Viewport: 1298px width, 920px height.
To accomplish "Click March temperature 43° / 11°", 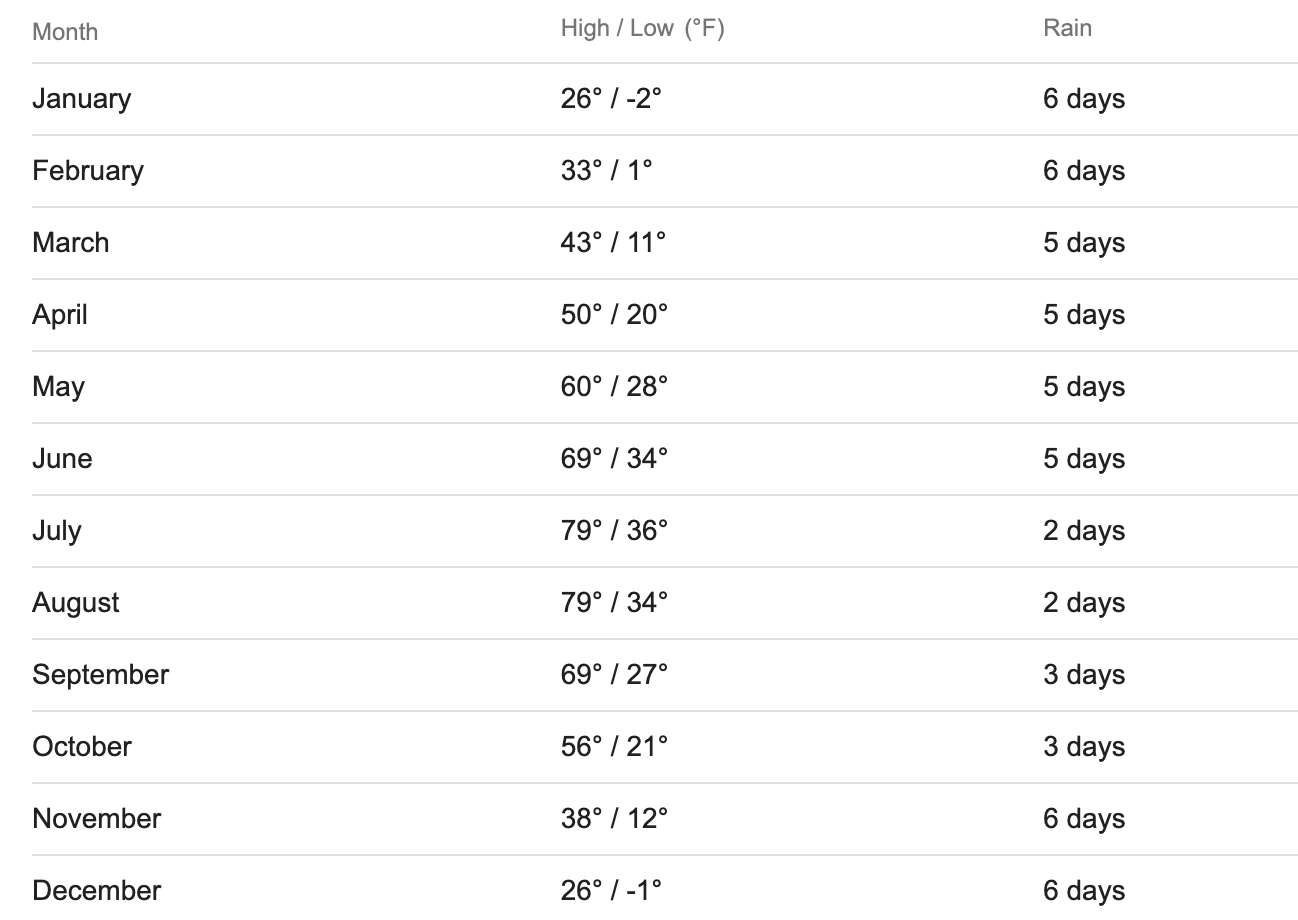I will [x=613, y=243].
